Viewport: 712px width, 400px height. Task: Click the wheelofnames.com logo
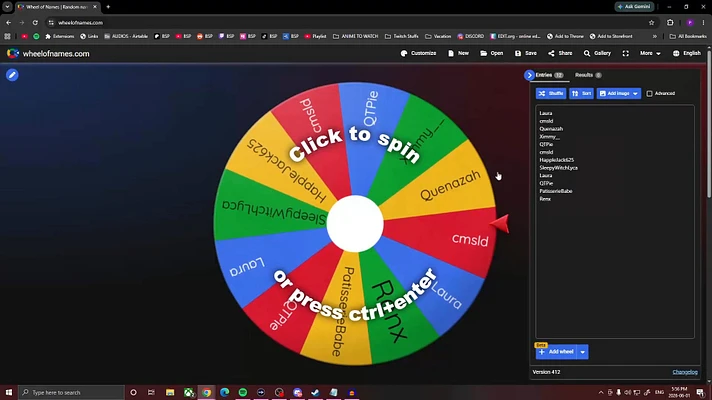coord(48,54)
